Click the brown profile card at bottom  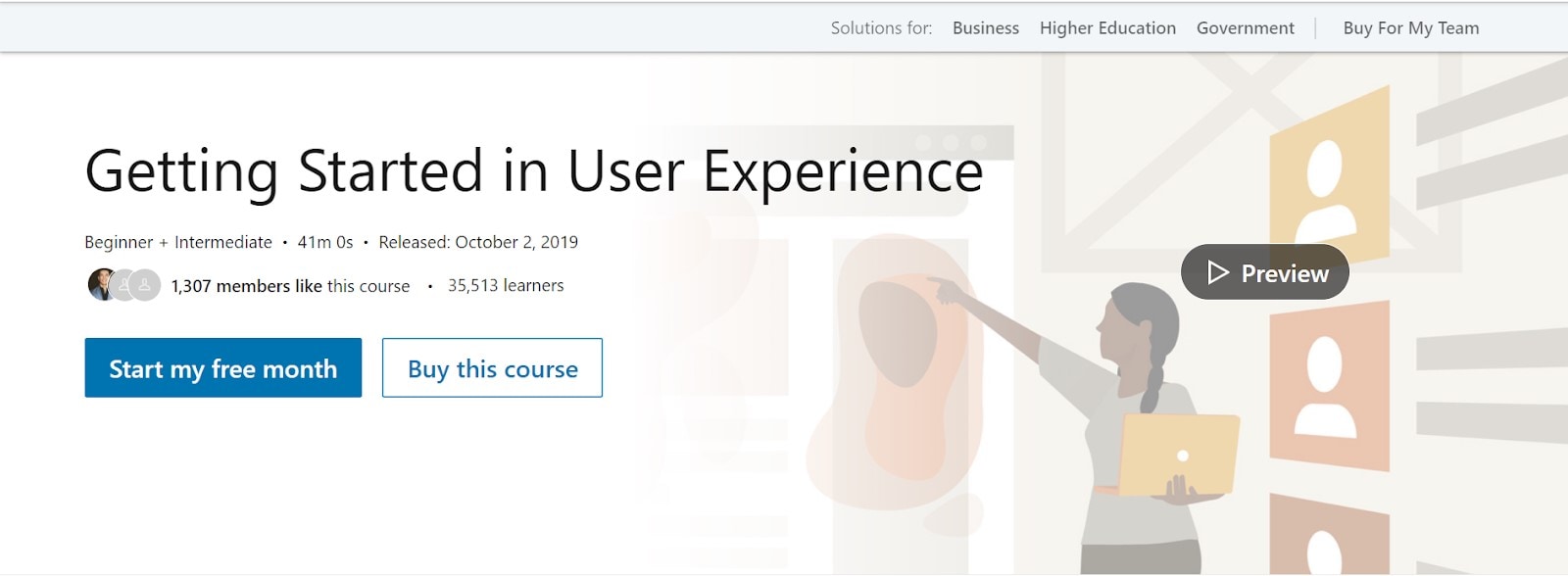(1329, 534)
